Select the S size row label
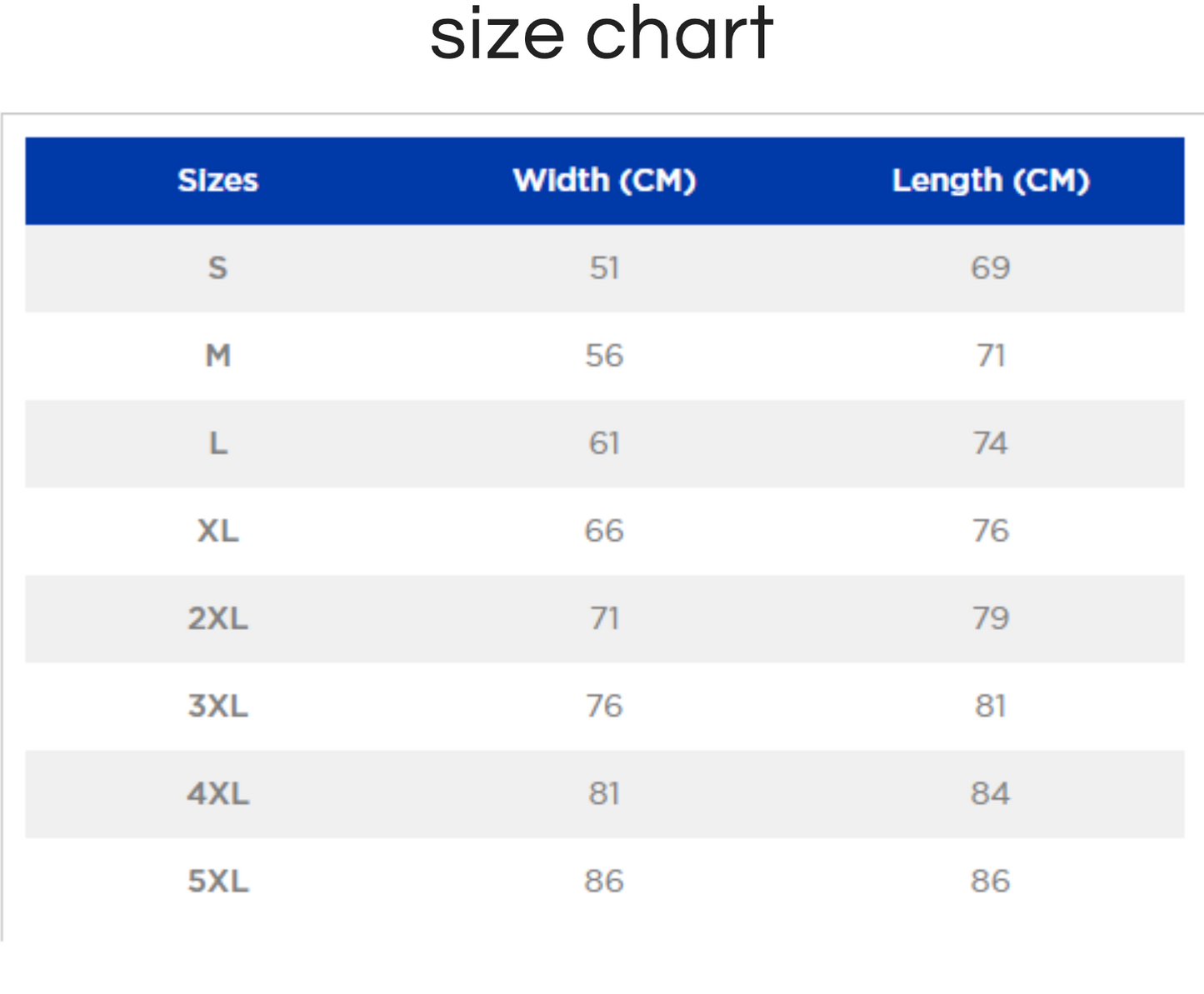Image resolution: width=1204 pixels, height=994 pixels. click(217, 268)
